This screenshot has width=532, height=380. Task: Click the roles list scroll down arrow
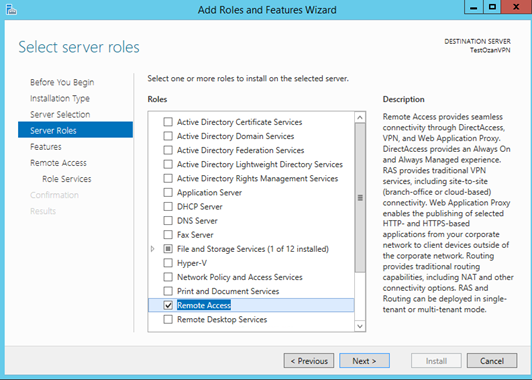360,326
